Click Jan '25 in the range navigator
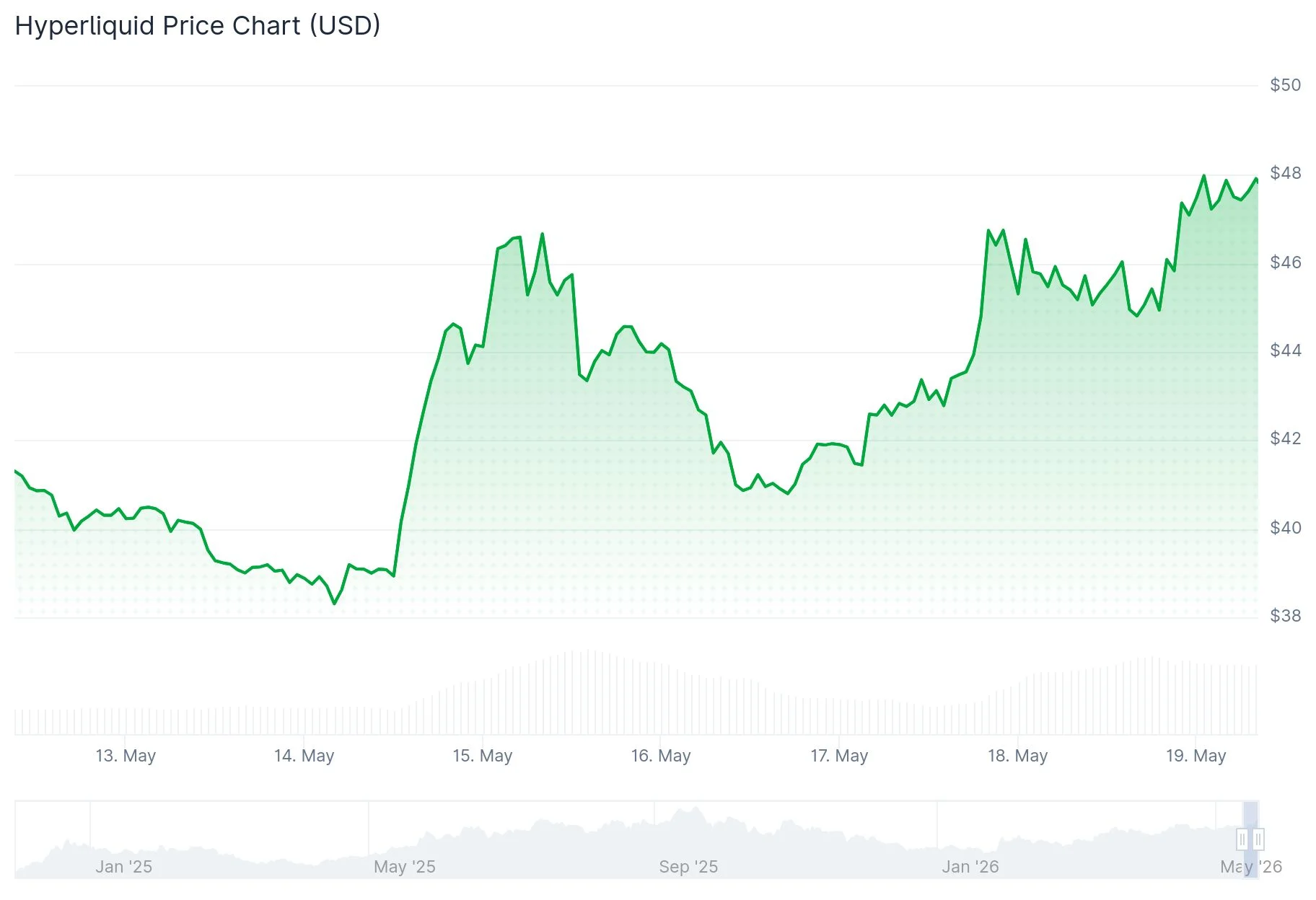Screen dimensions: 1316x900 point(124,867)
